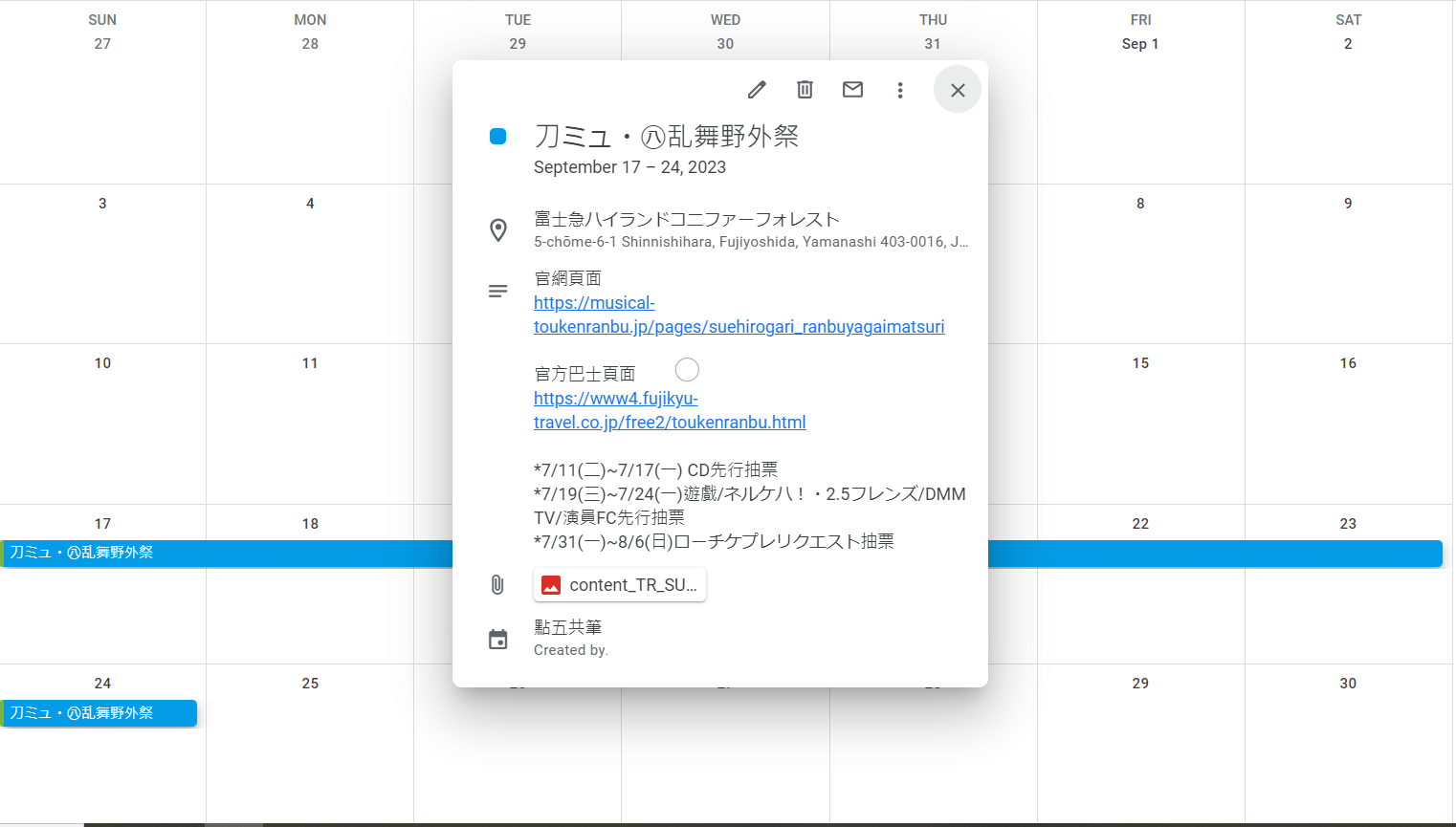Click the event title 刀ミュ・㊇乱舞野外祭

tap(667, 137)
